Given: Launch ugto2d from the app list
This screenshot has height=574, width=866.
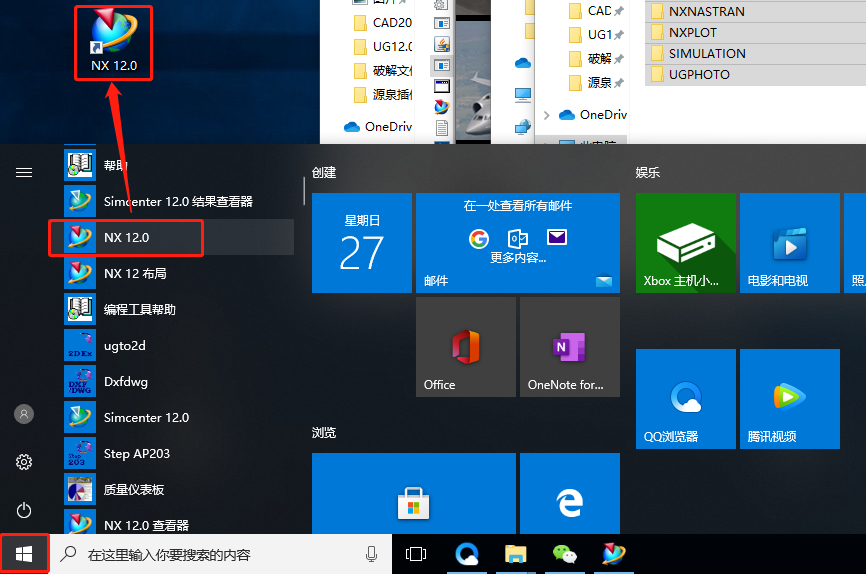Looking at the screenshot, I should tap(171, 346).
